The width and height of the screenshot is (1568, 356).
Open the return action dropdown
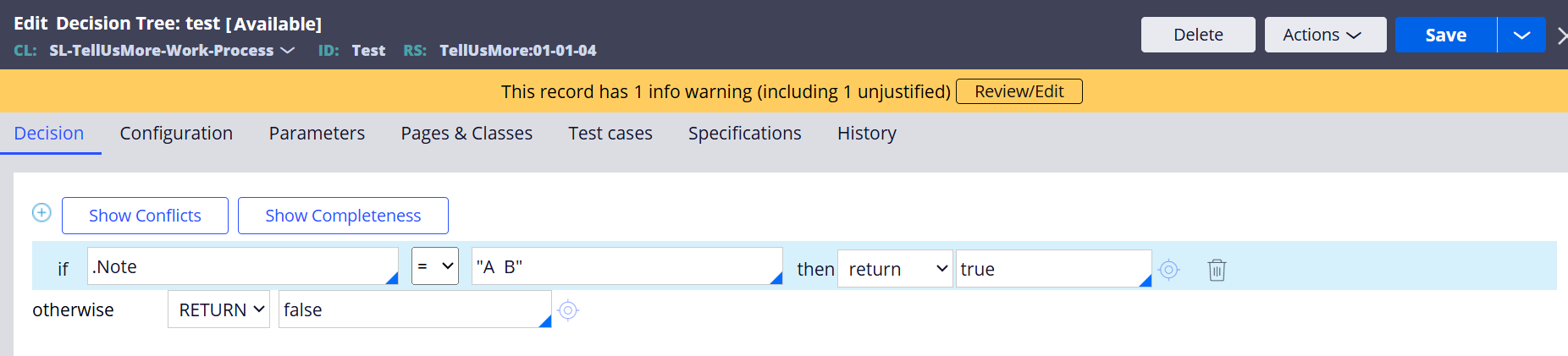[x=895, y=269]
